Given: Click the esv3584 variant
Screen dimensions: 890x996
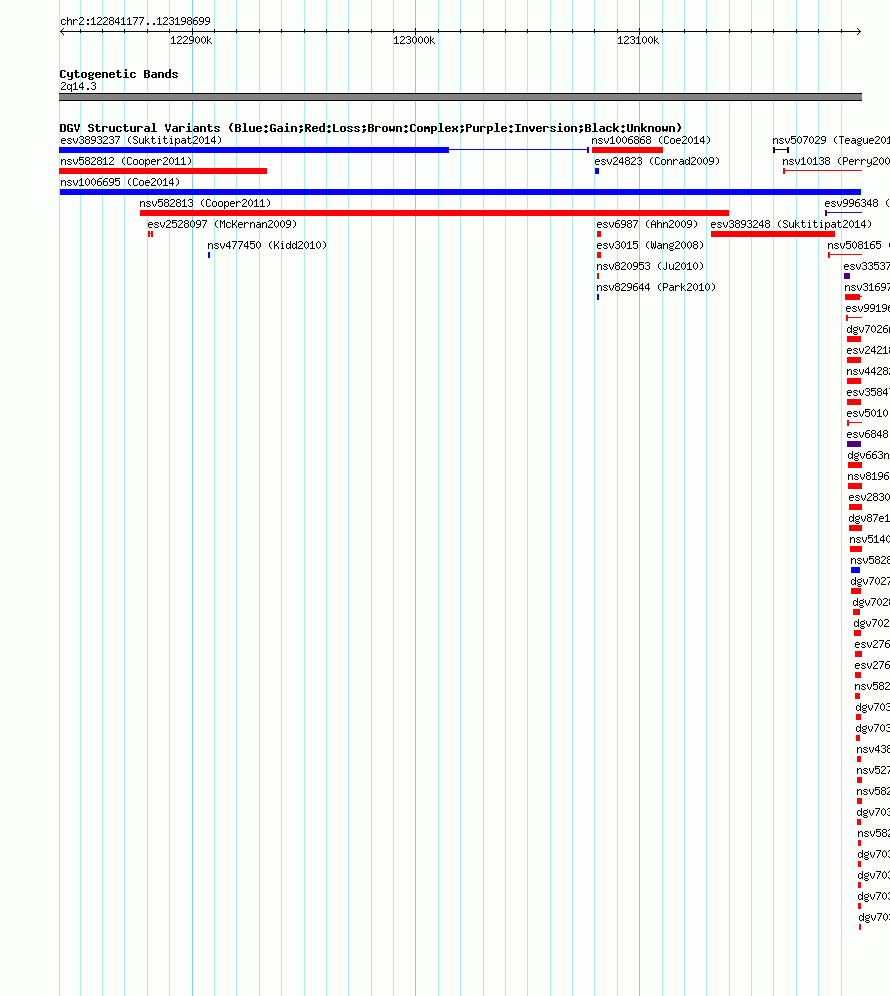Looking at the screenshot, I should tap(854, 401).
